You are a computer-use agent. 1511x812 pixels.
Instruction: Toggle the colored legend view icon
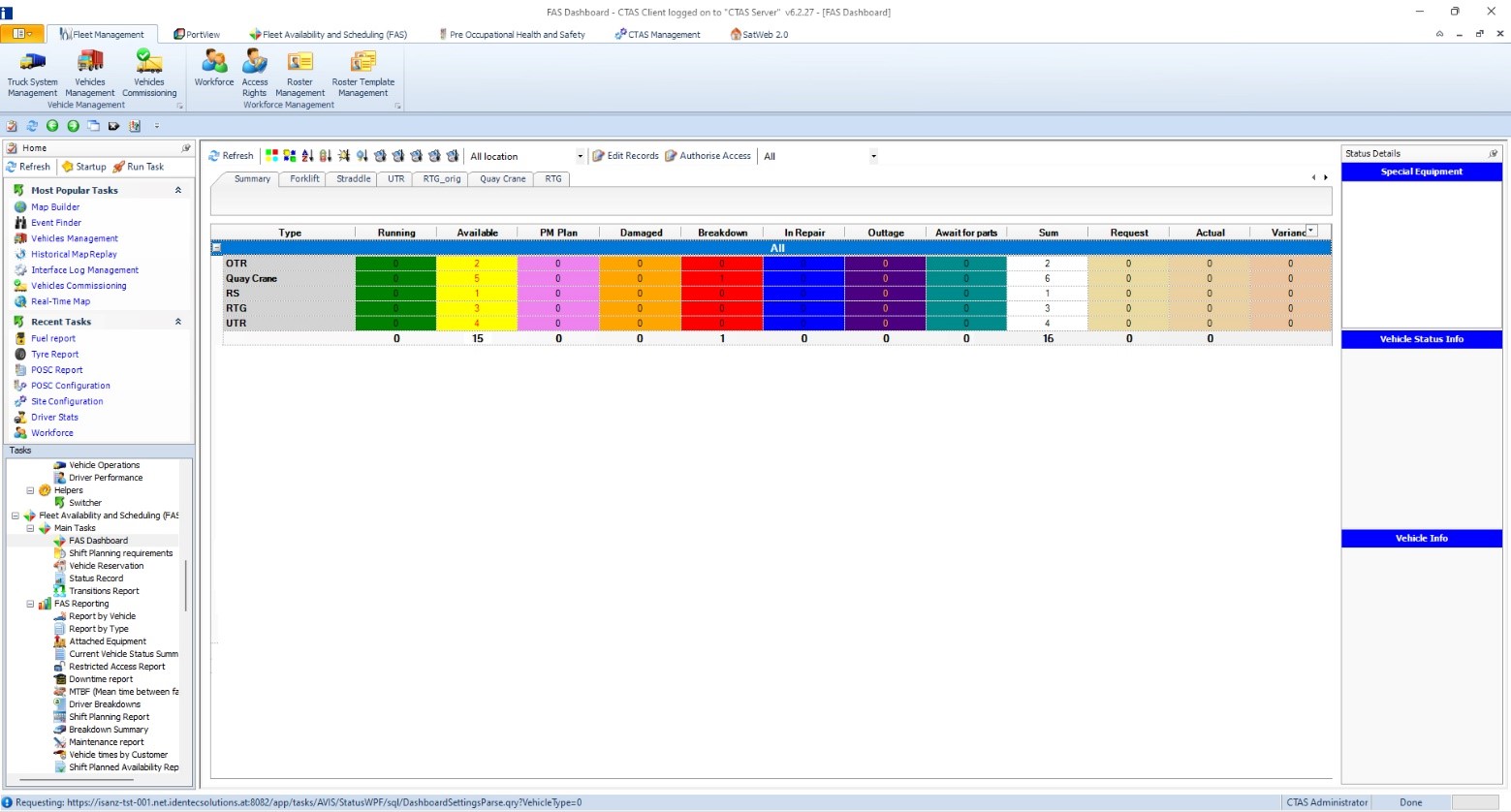pos(271,155)
